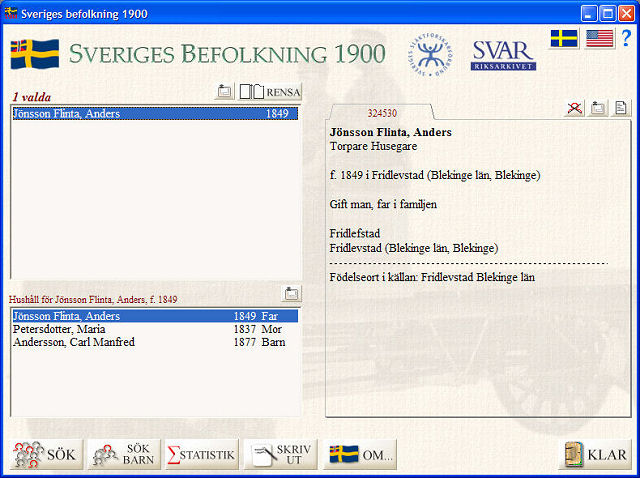This screenshot has height=478, width=640.
Task: Click the text Gift man, far i familjen
Action: coord(383,204)
